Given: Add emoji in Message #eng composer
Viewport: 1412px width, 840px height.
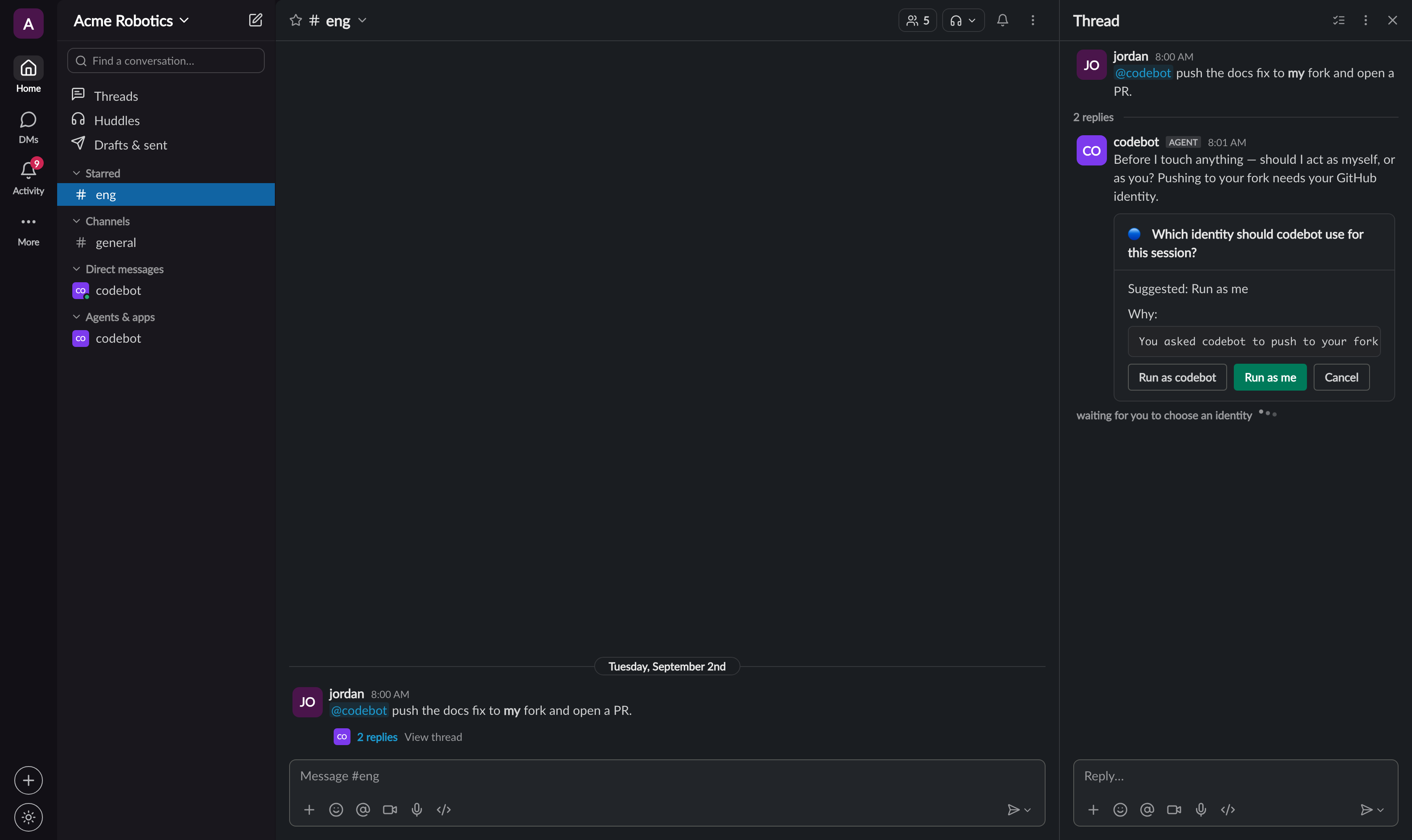Looking at the screenshot, I should pyautogui.click(x=336, y=809).
